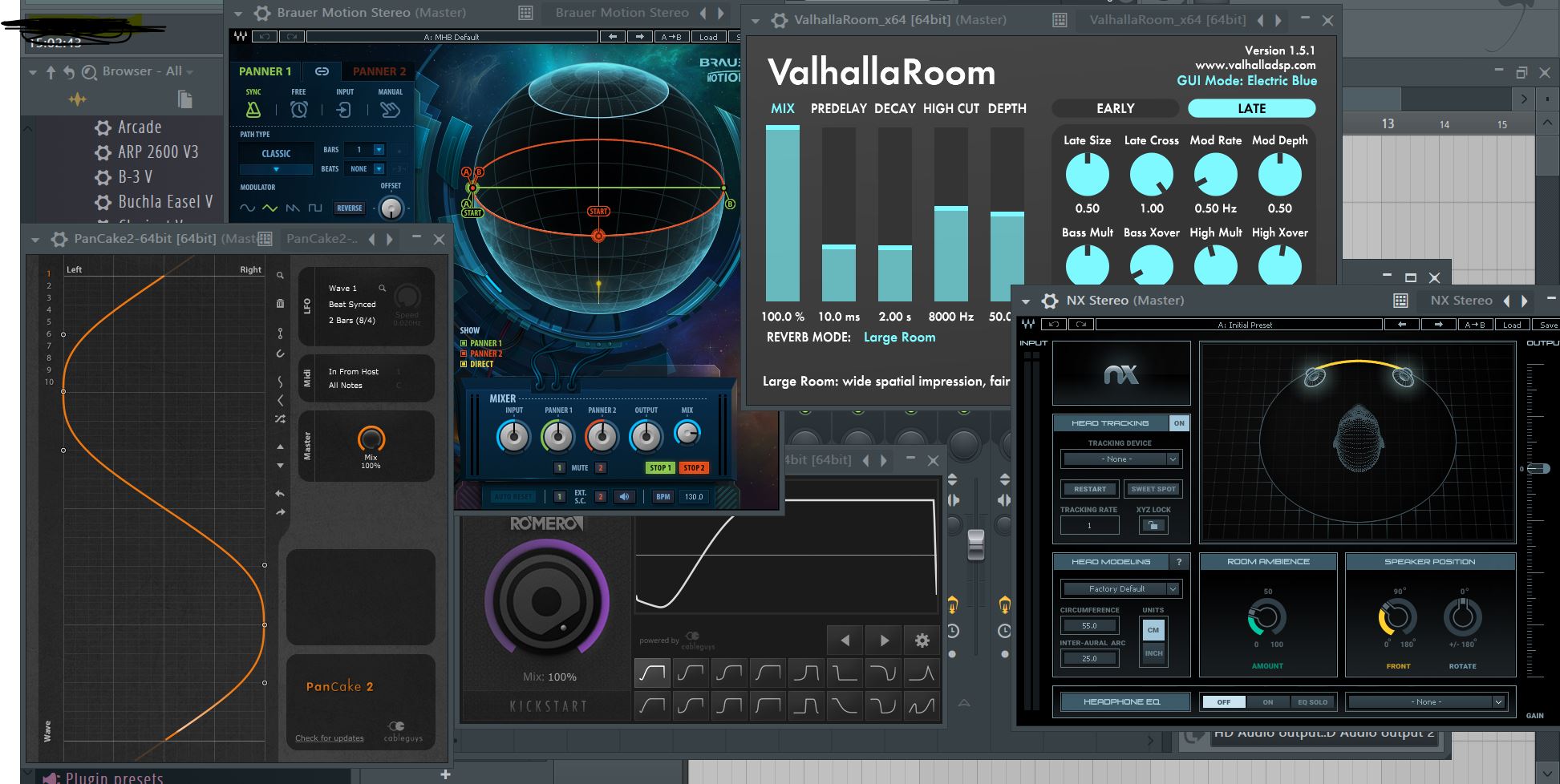Click the STOP 2 button
Image resolution: width=1560 pixels, height=784 pixels.
694,467
